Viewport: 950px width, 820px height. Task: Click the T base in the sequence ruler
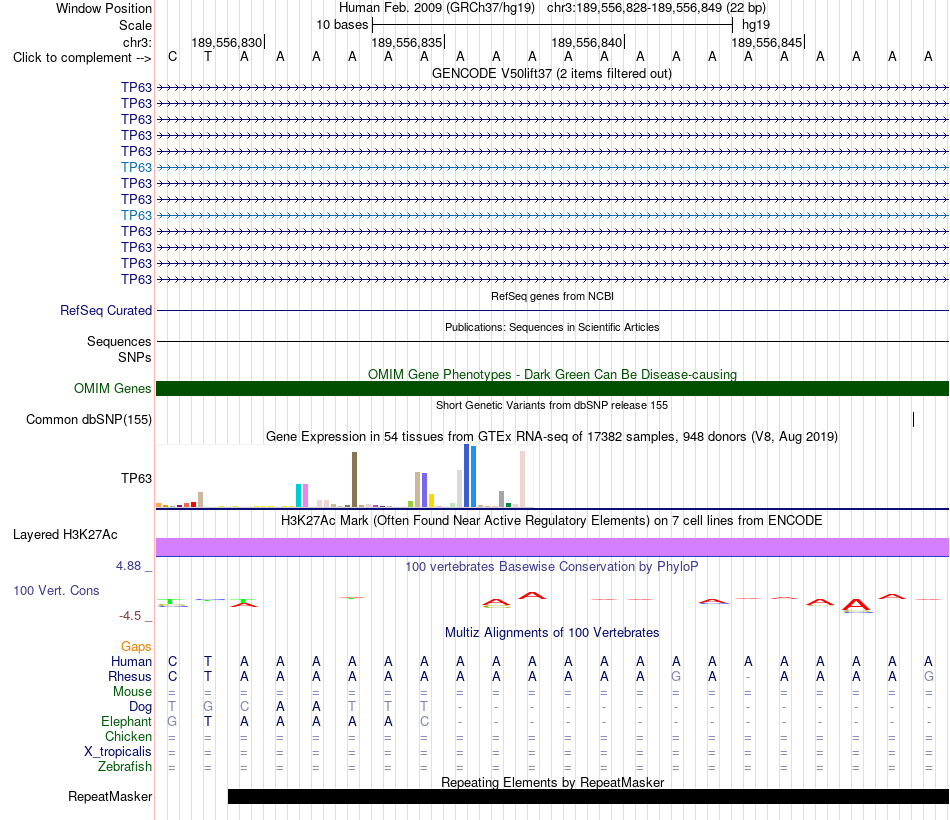208,57
